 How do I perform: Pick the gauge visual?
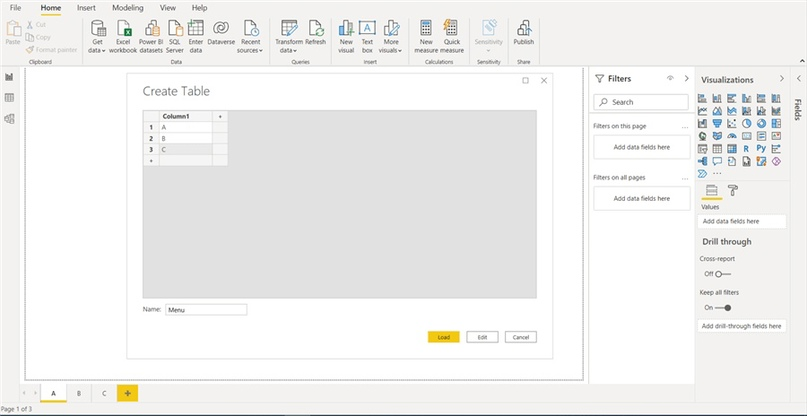[732, 136]
